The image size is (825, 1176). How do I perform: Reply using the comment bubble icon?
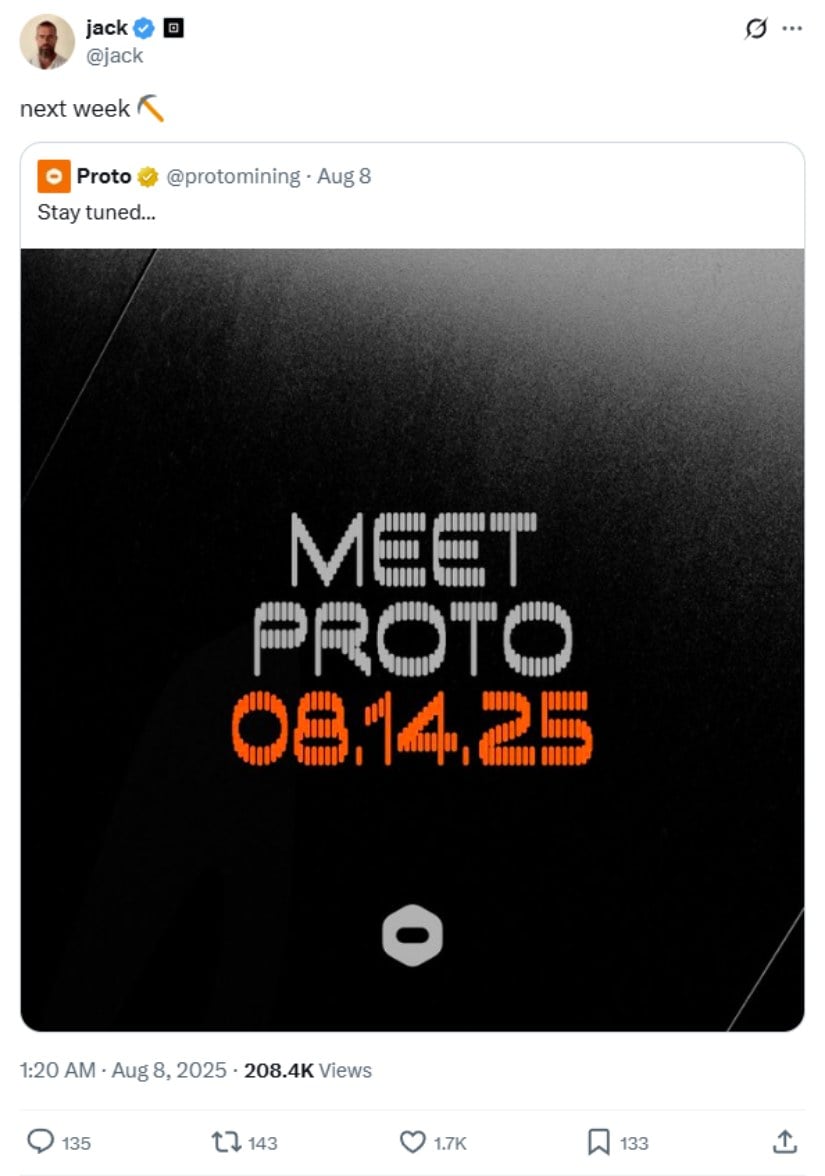click(x=40, y=1142)
